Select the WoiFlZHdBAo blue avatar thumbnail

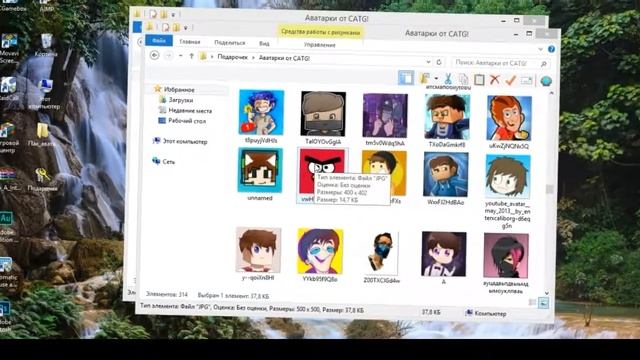point(446,174)
